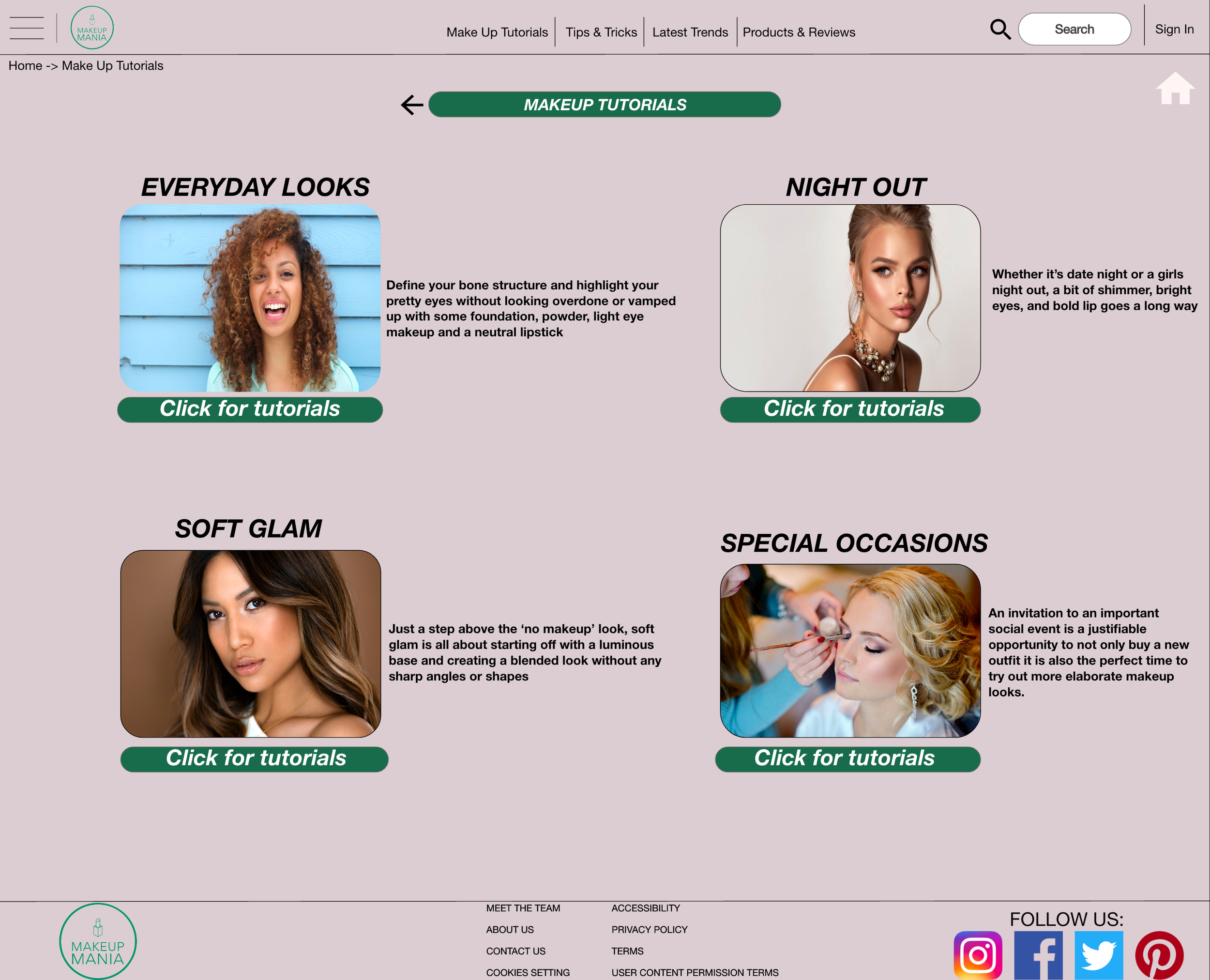Go back with the left arrow

coord(411,105)
